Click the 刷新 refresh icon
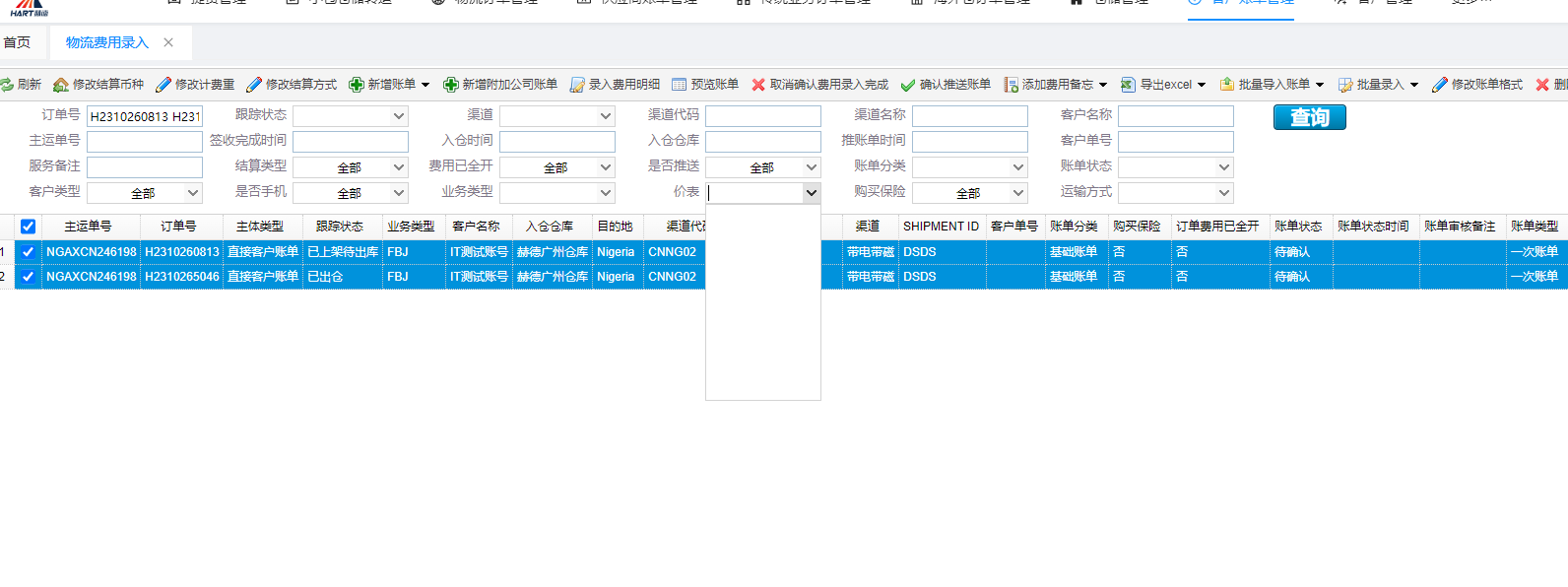This screenshot has width=1568, height=587. pos(7,85)
